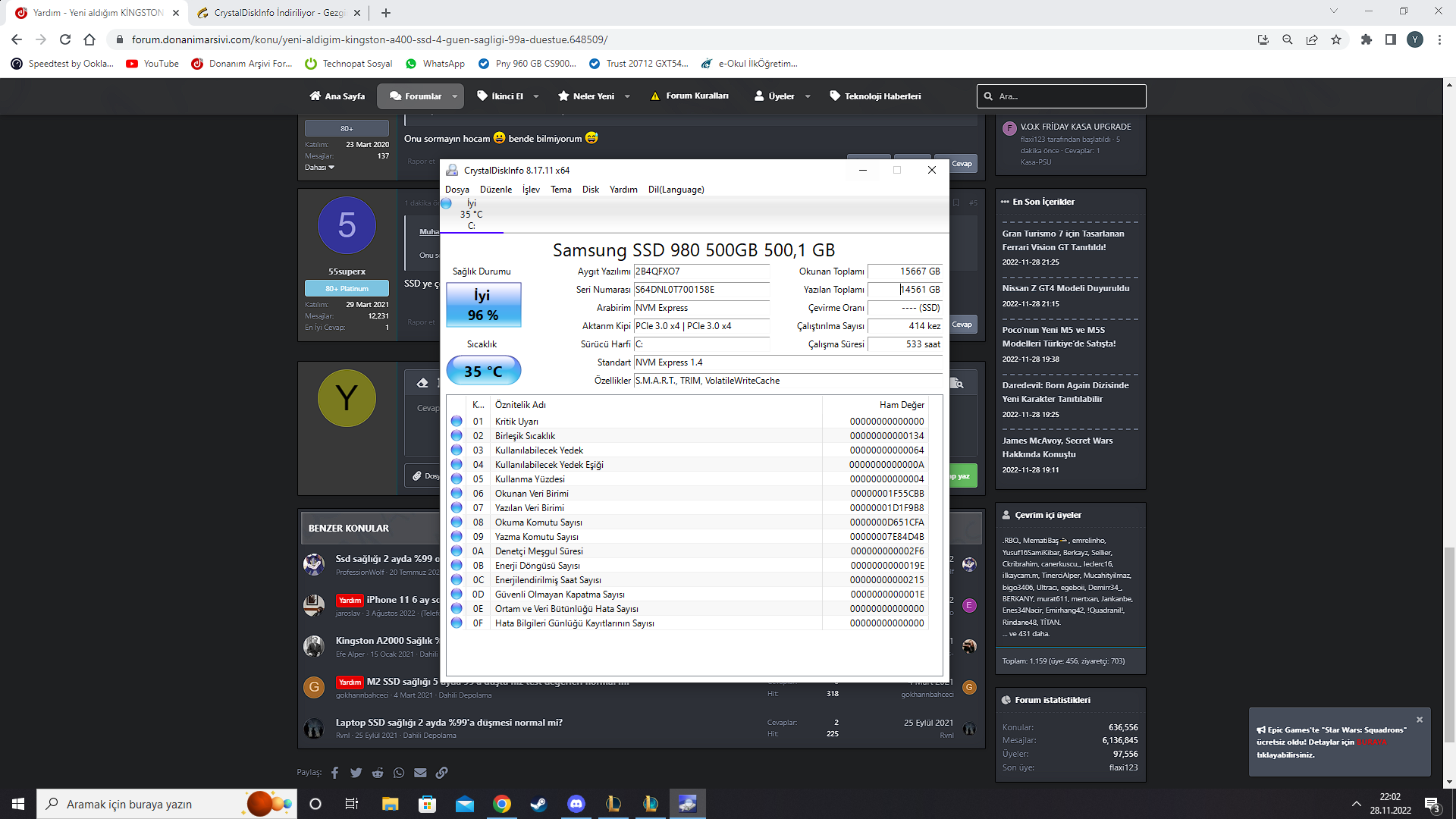
Task: Close the CrystalDiskInfo İndiriliyor browser tab
Action: 357,13
